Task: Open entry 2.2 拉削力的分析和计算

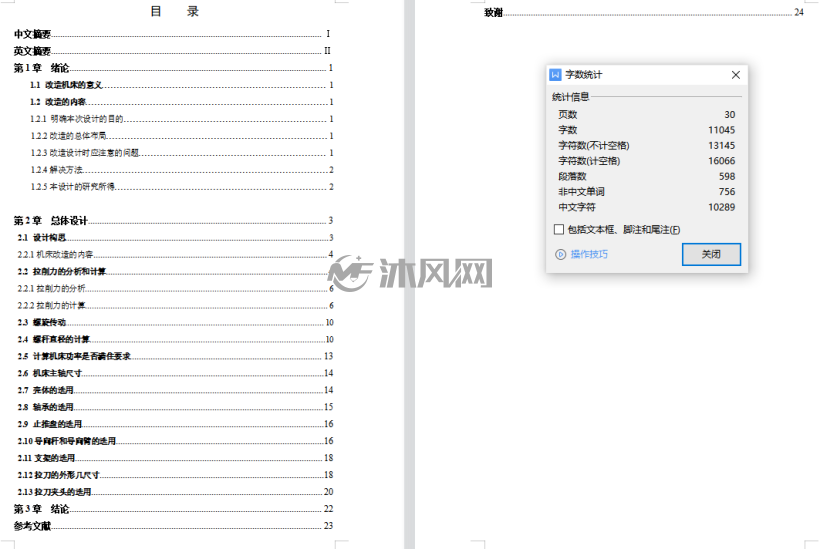Action: (x=175, y=271)
